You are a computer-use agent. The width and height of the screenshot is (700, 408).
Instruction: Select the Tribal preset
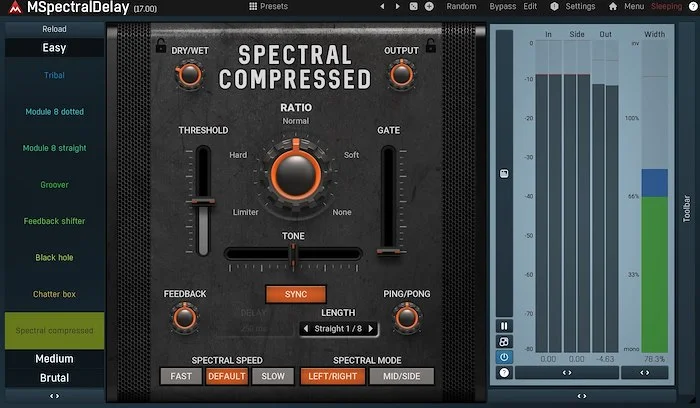54,75
